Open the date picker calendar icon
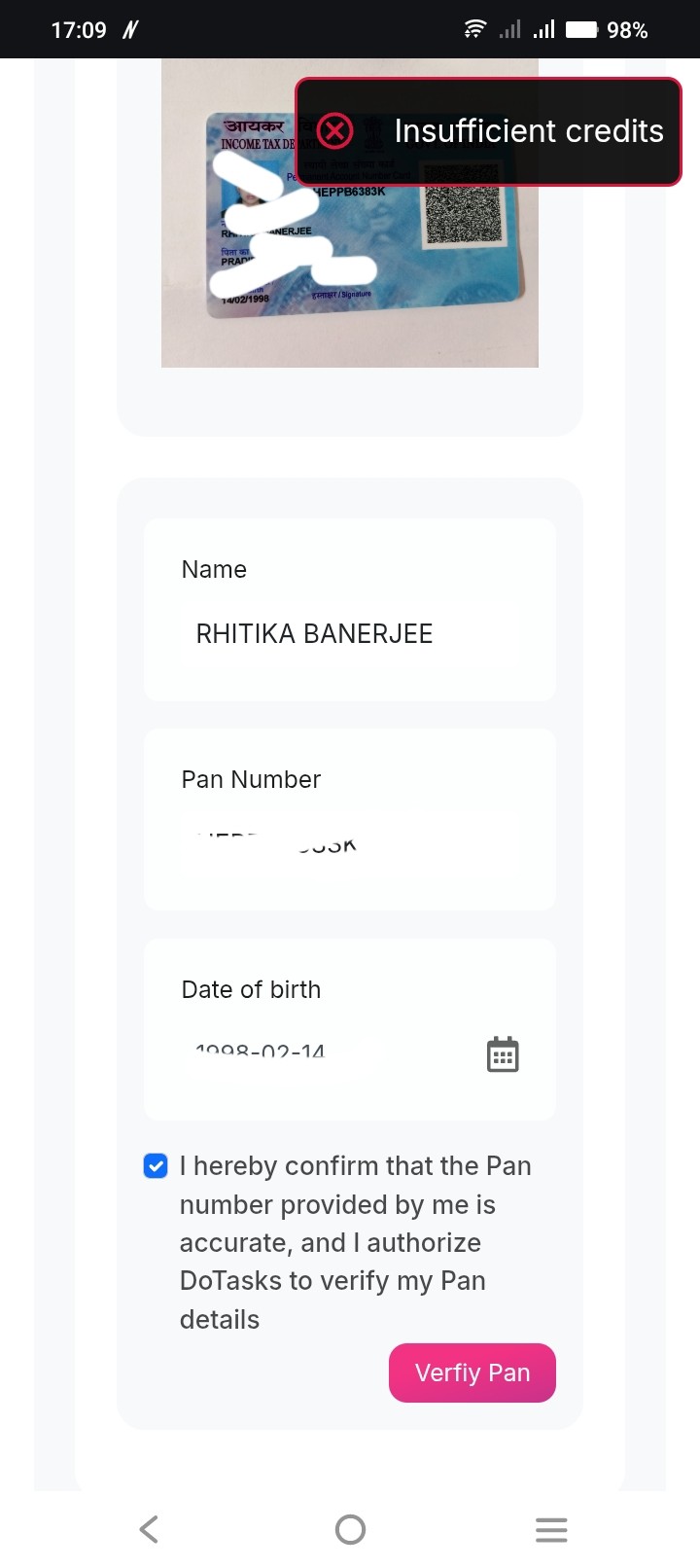Image resolution: width=700 pixels, height=1568 pixels. 503,1054
